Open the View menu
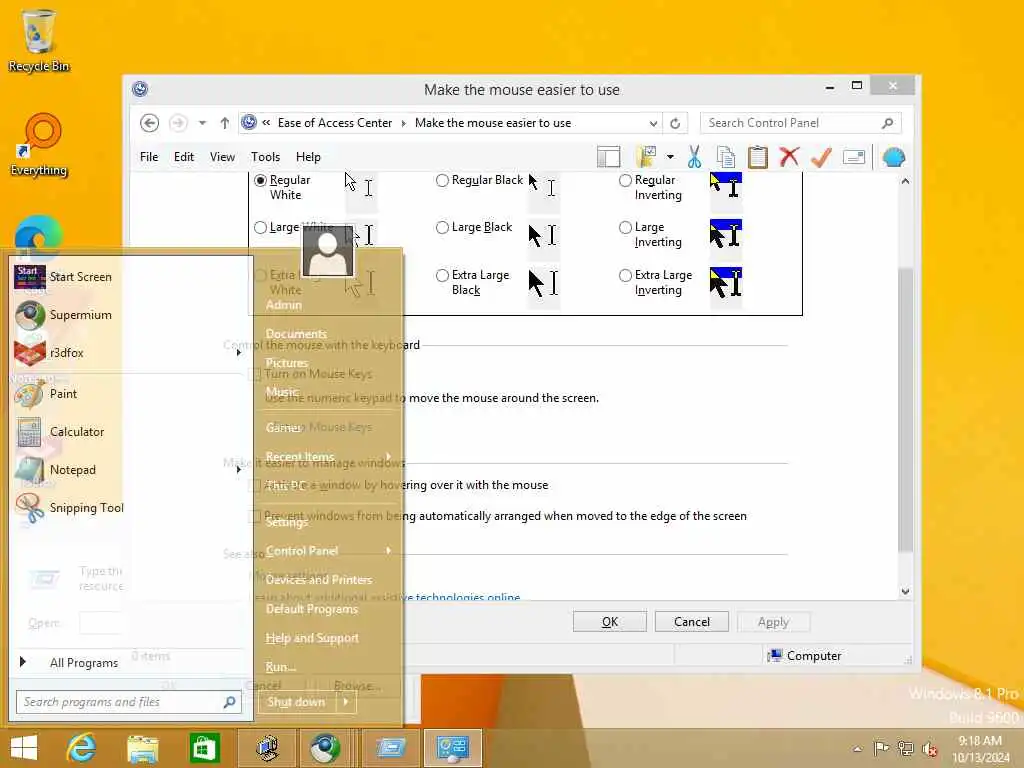Image resolution: width=1024 pixels, height=768 pixels. coord(222,157)
